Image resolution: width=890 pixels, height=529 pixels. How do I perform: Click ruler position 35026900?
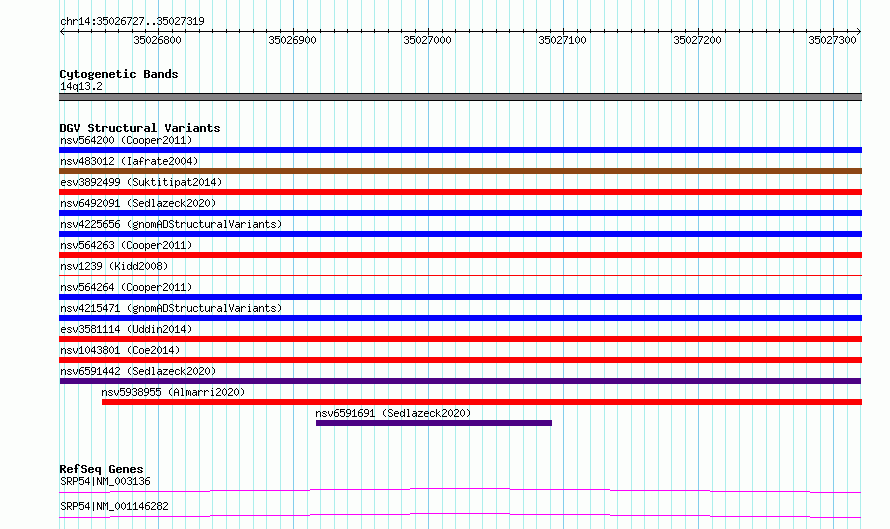pyautogui.click(x=292, y=40)
